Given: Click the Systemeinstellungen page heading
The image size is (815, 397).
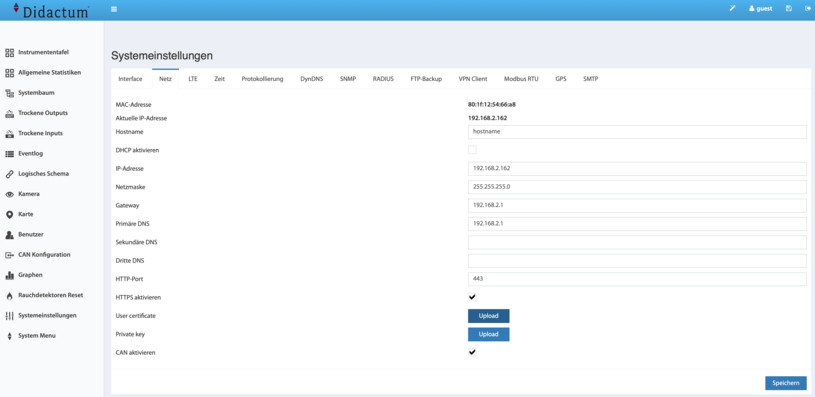Looking at the screenshot, I should pos(162,56).
